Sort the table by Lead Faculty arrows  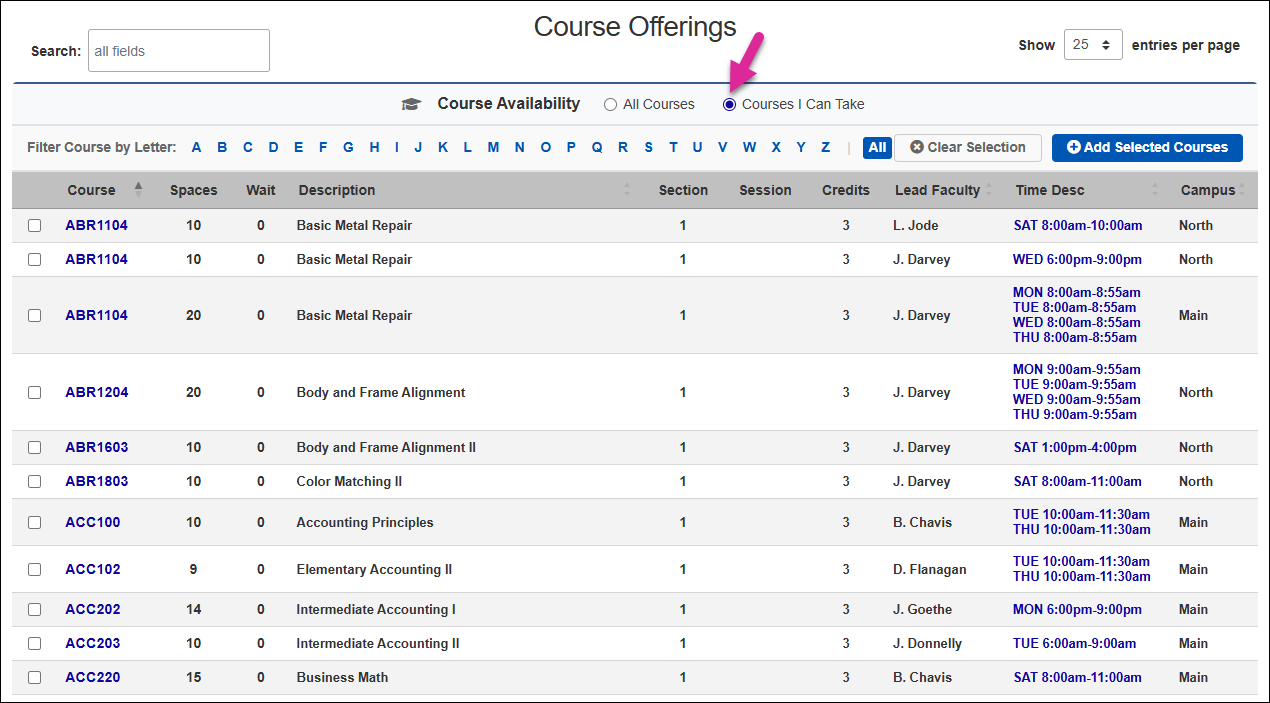[989, 190]
